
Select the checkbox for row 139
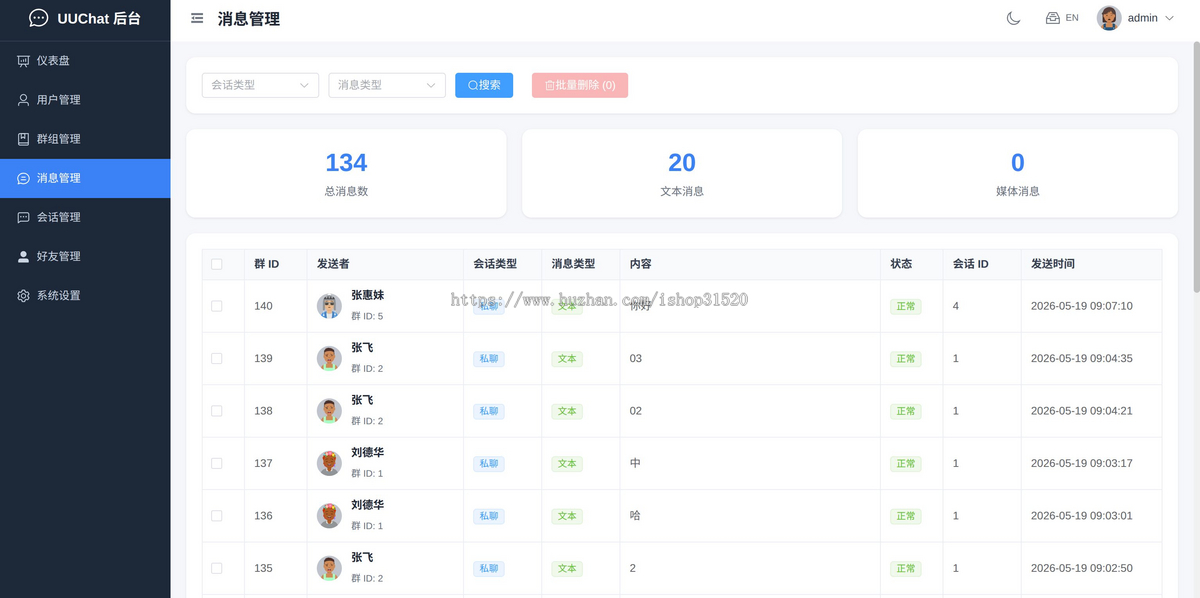[x=217, y=358]
